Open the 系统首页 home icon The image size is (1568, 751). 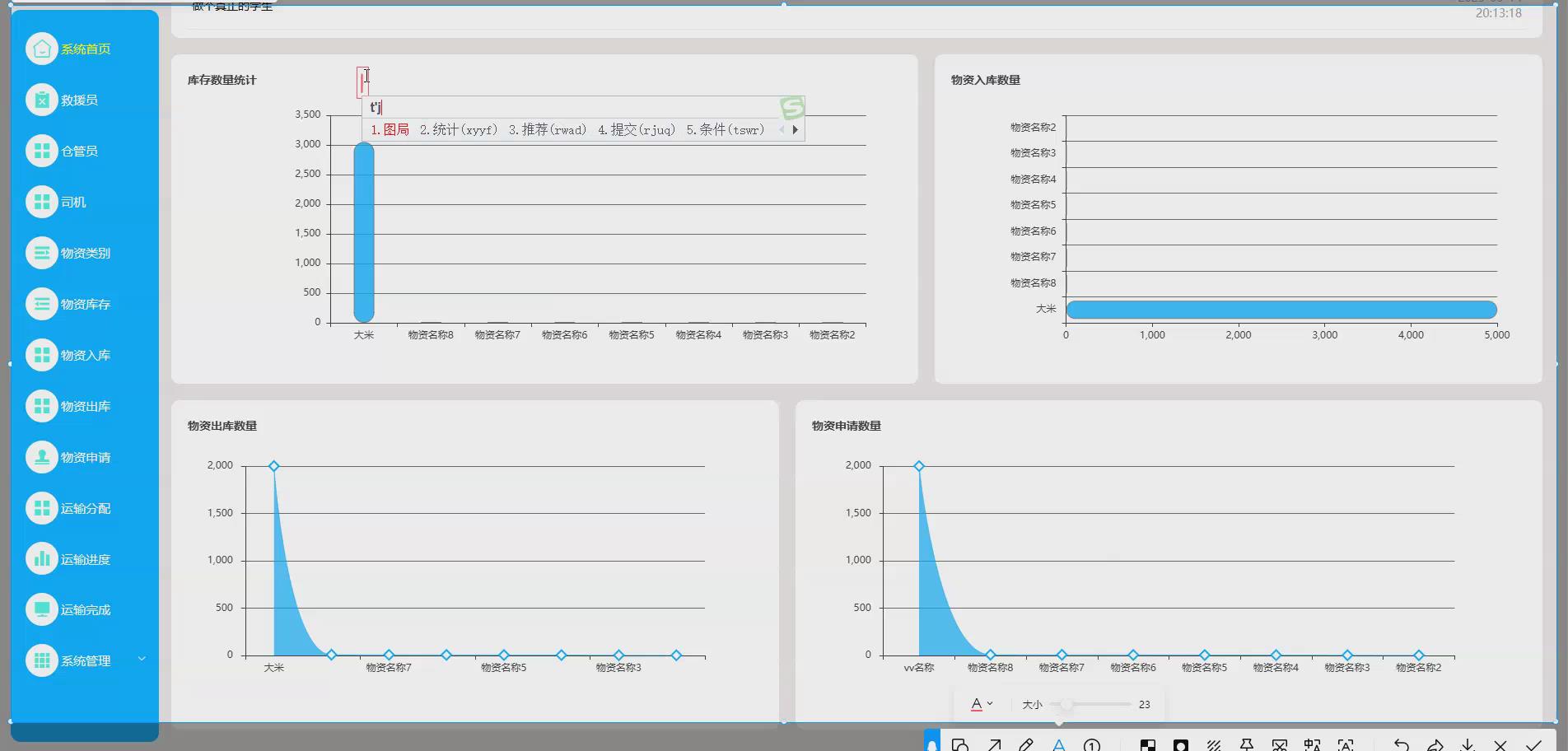point(42,49)
